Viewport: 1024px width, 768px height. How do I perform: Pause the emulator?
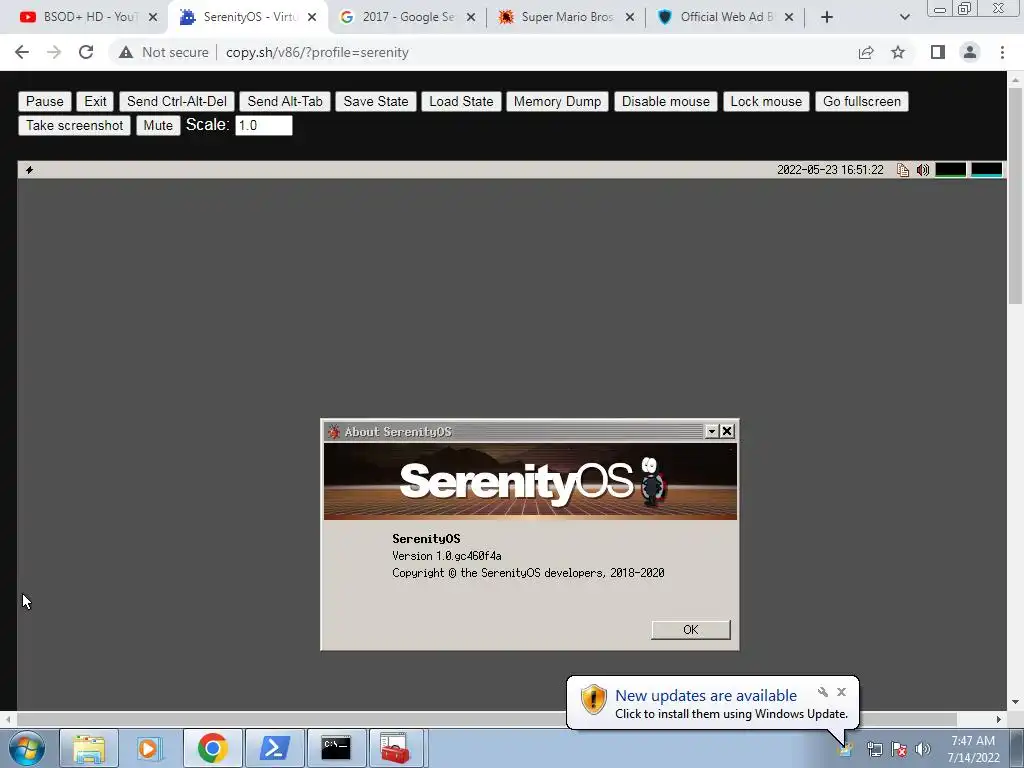pyautogui.click(x=44, y=101)
